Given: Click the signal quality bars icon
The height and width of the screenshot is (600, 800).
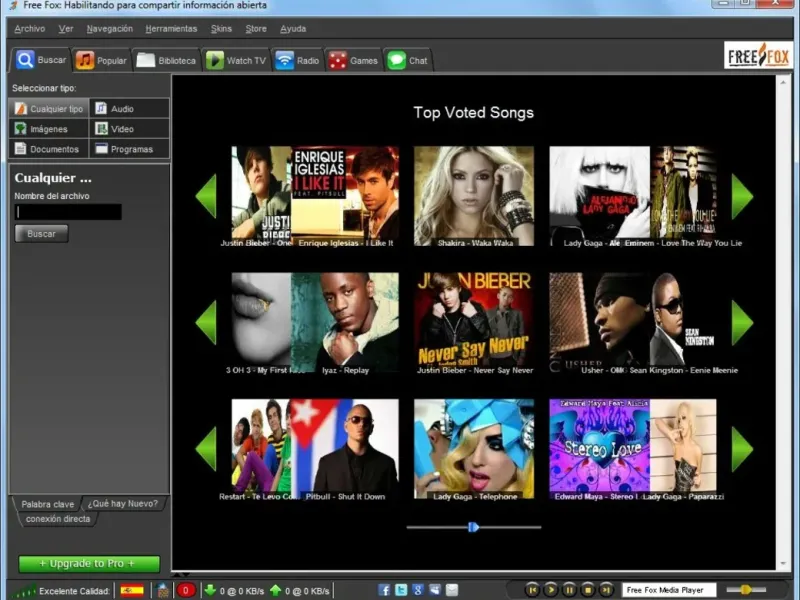Looking at the screenshot, I should tap(24, 591).
